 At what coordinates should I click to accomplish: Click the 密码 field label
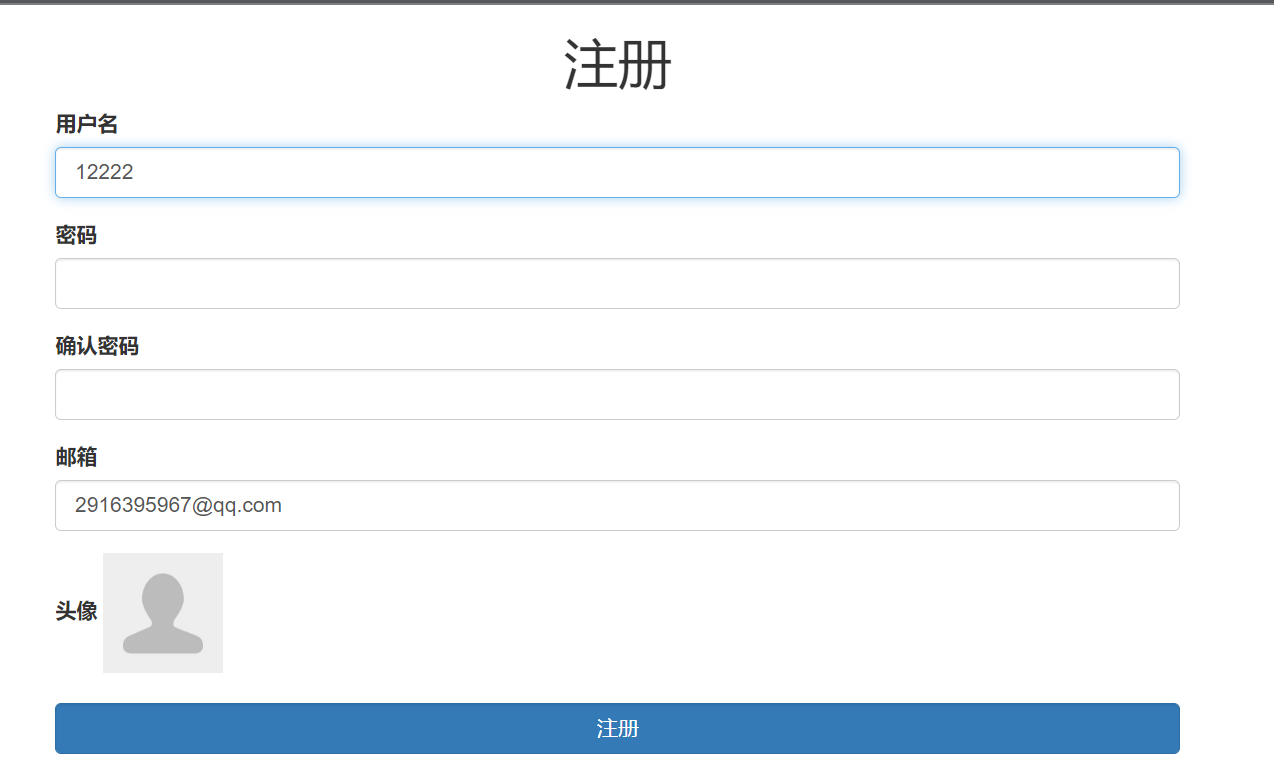(75, 235)
